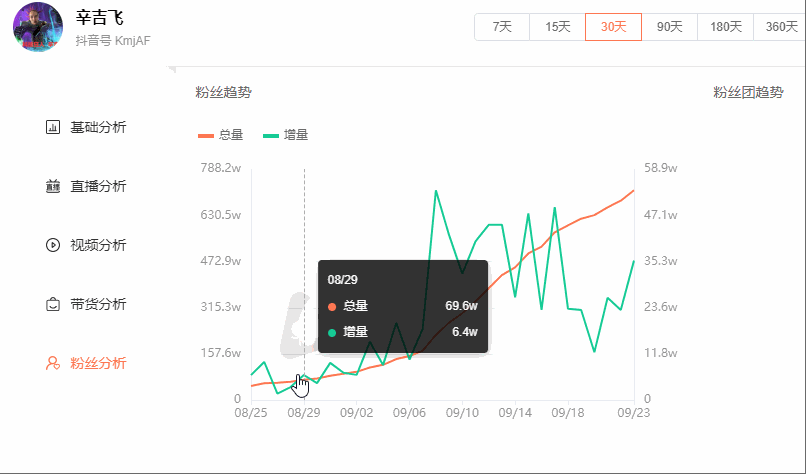Open the 粉丝团趋势 section heading
Image resolution: width=806 pixels, height=474 pixels.
coord(748,93)
